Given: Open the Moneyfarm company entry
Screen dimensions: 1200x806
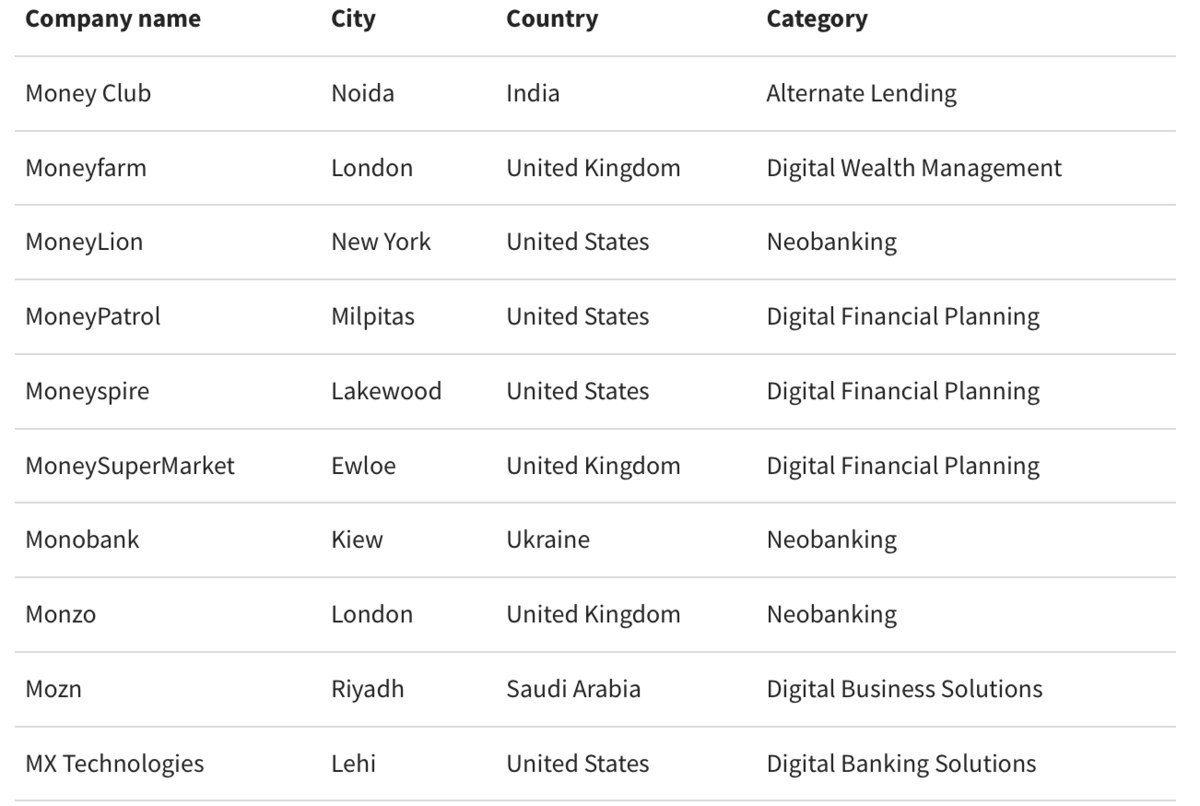Looking at the screenshot, I should [x=85, y=168].
